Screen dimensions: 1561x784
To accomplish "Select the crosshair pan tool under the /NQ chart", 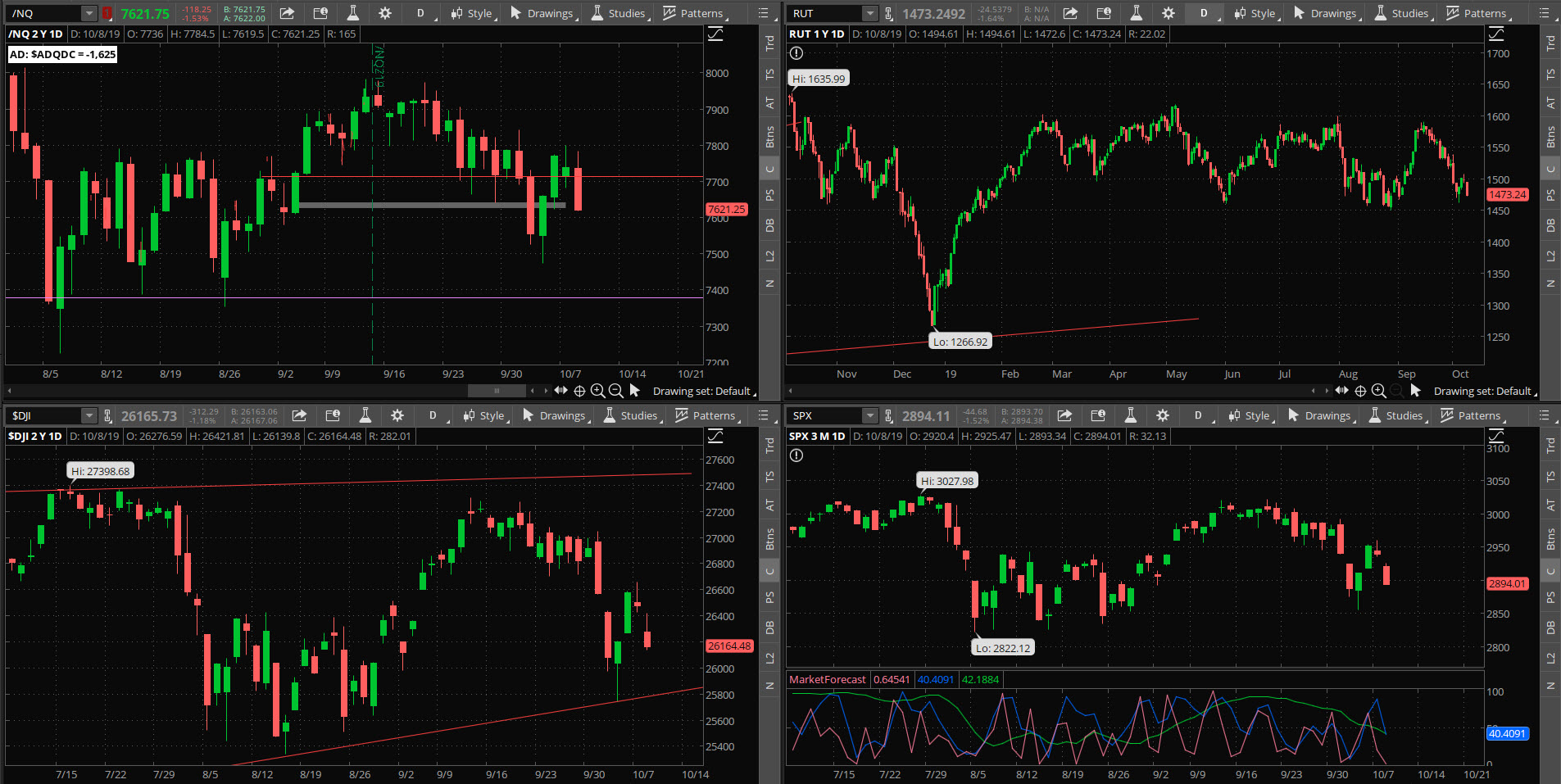I will (579, 391).
